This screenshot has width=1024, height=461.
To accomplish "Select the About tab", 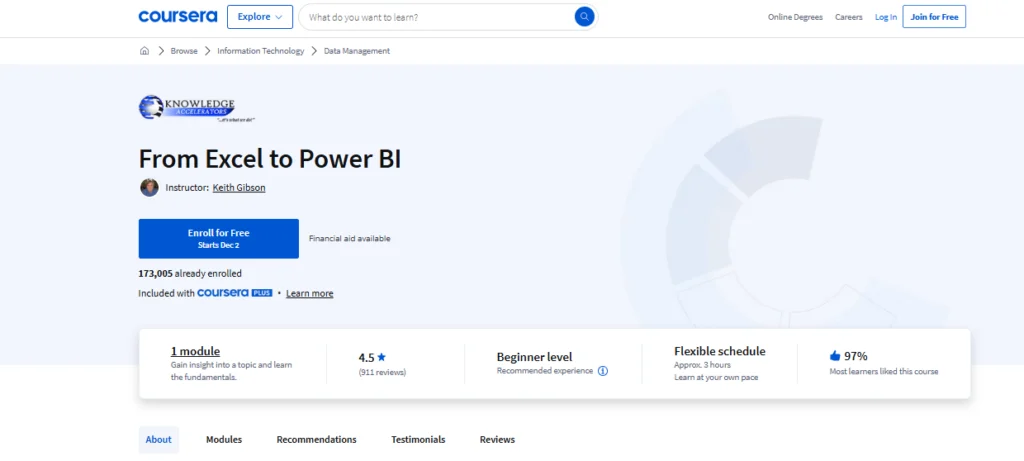I will 159,439.
